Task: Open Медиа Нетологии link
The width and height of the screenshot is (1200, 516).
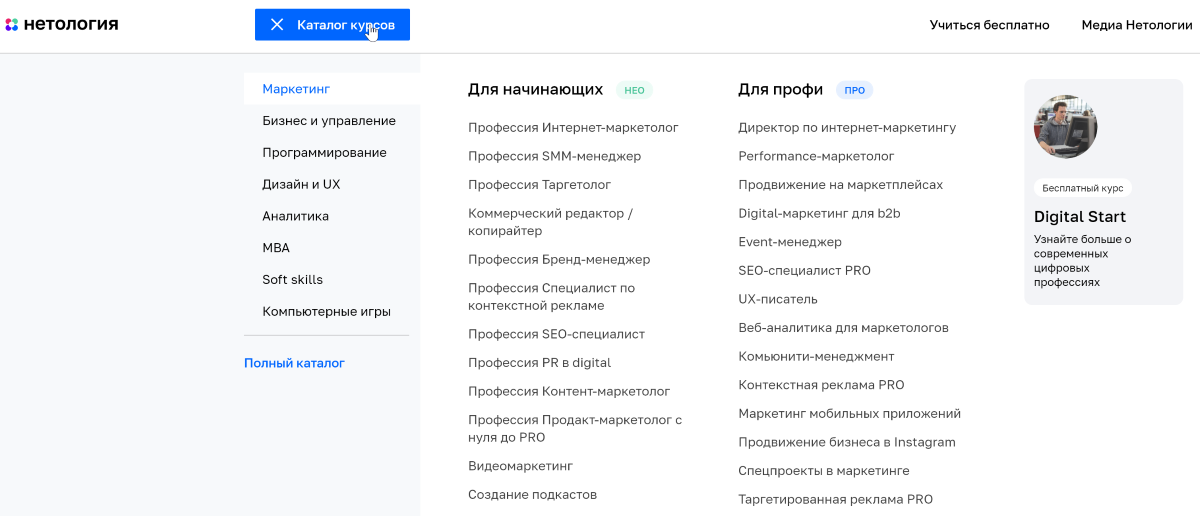Action: 1137,25
